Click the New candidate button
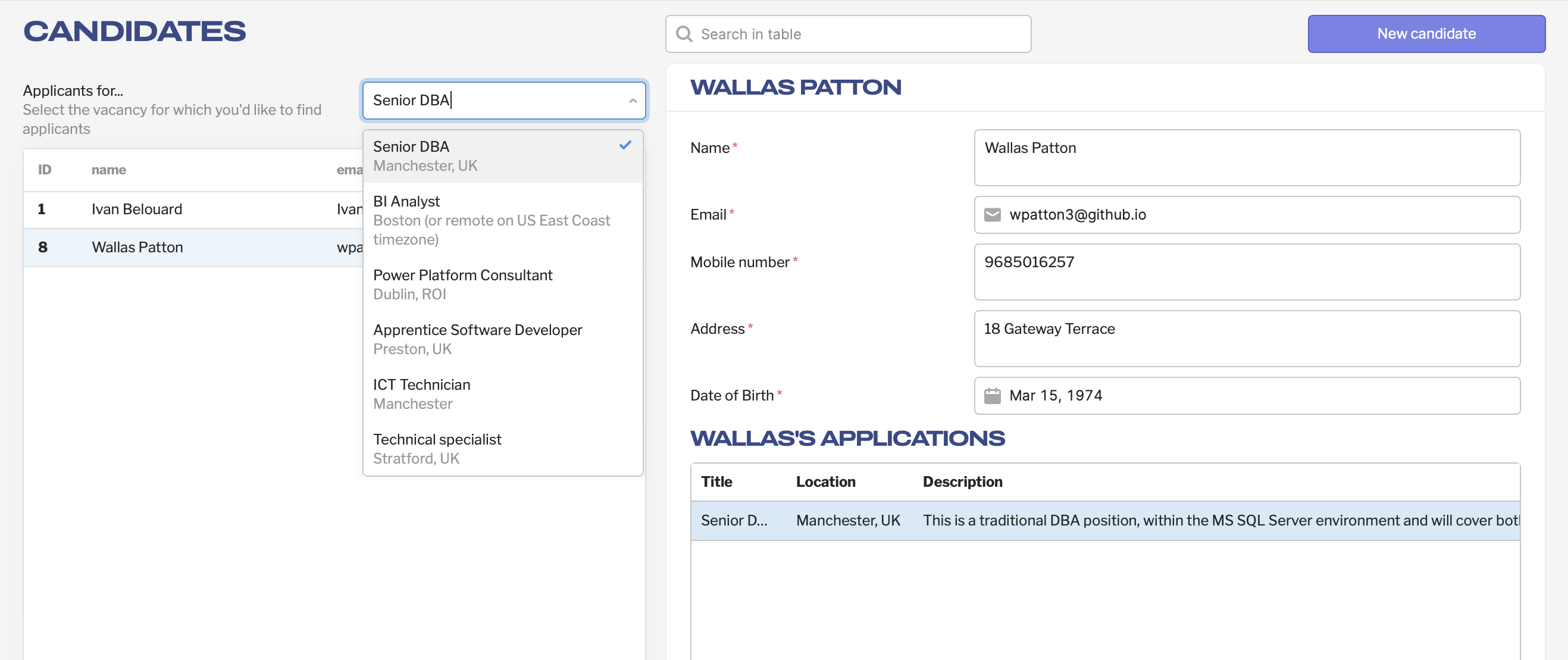The image size is (1568, 660). (1426, 34)
